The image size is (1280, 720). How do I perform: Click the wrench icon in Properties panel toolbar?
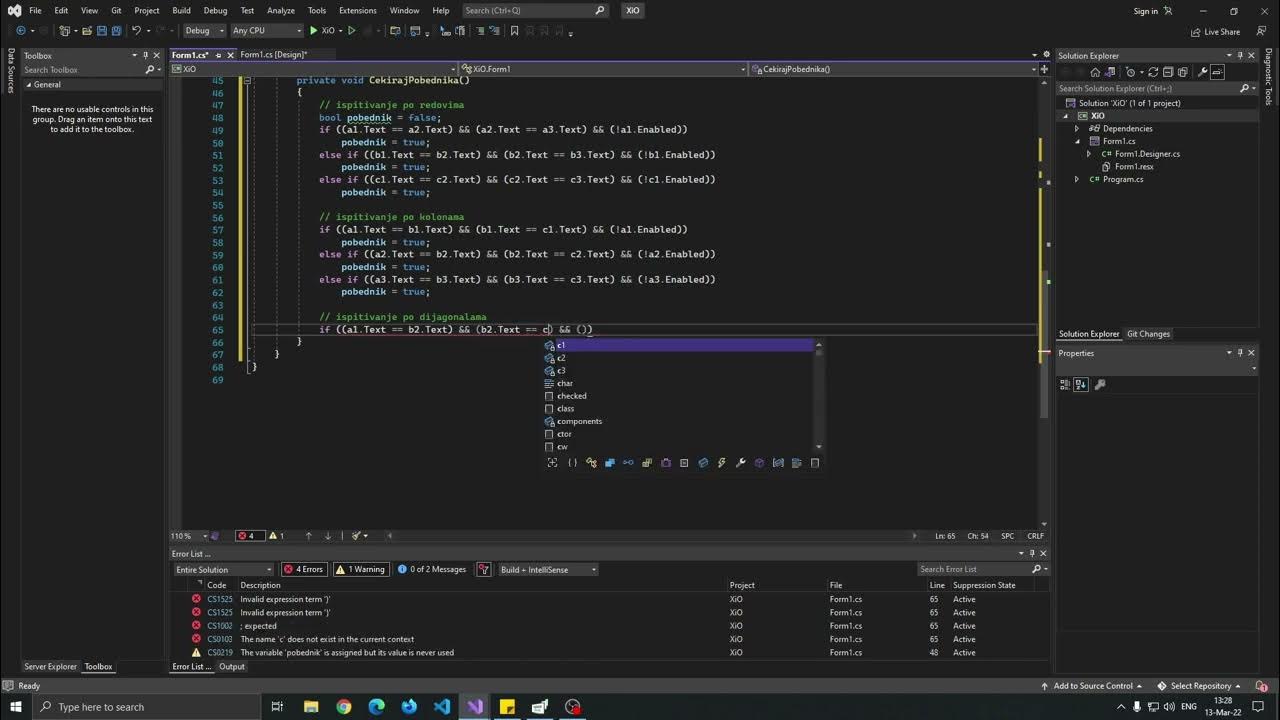point(1100,385)
